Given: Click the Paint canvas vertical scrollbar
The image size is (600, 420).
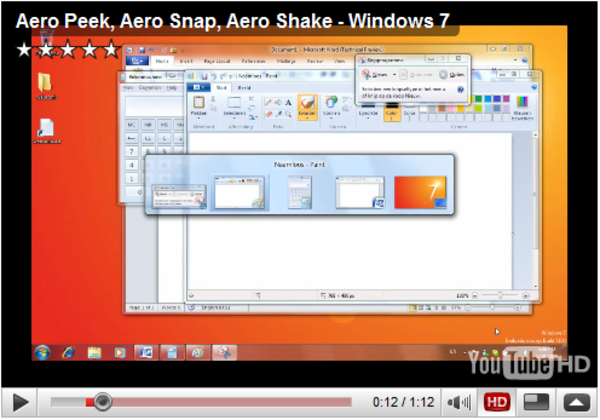Looking at the screenshot, I should pyautogui.click(x=535, y=211).
